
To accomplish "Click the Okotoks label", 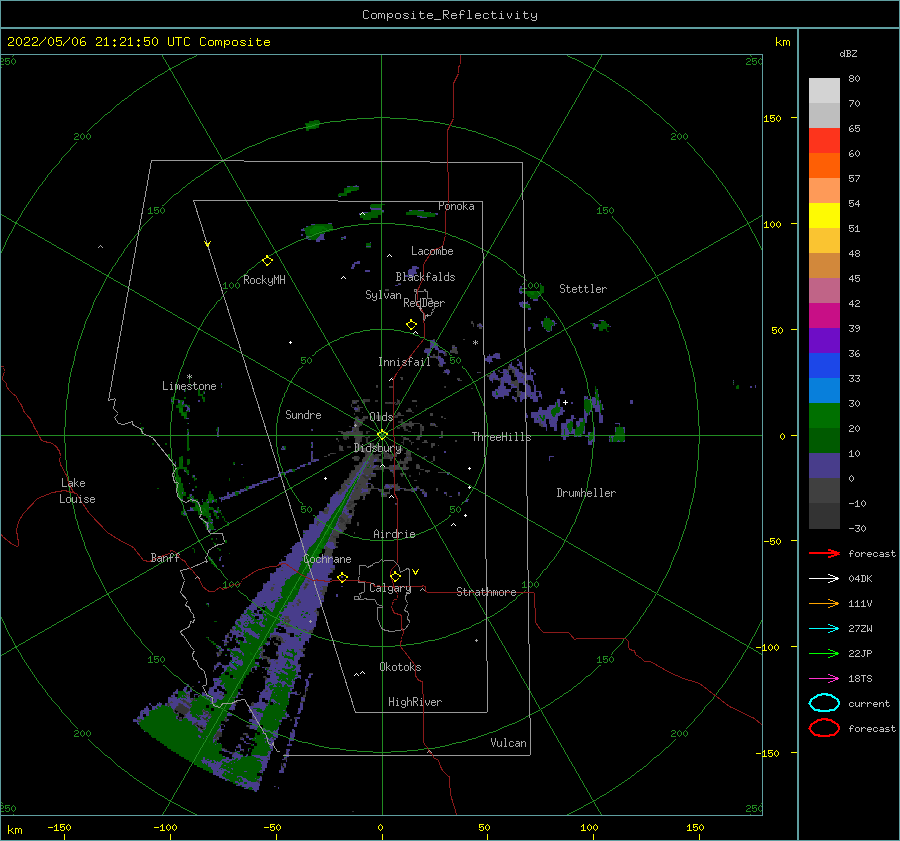I will (400, 667).
